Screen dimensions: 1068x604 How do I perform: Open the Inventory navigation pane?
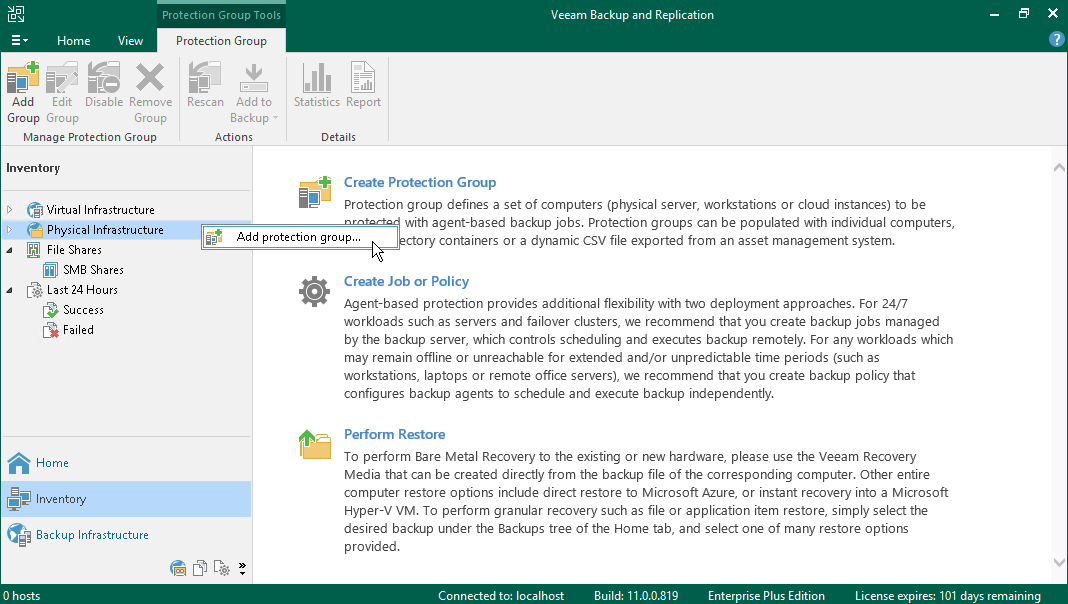[x=126, y=499]
